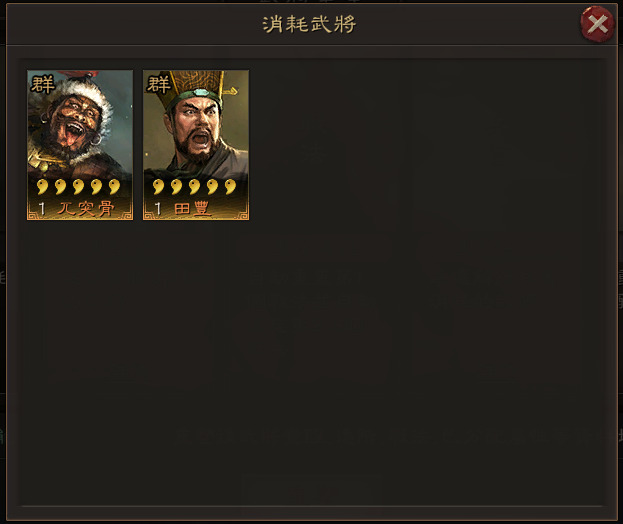Click the 兀突骨 name label
The width and height of the screenshot is (623, 524).
coord(86,209)
